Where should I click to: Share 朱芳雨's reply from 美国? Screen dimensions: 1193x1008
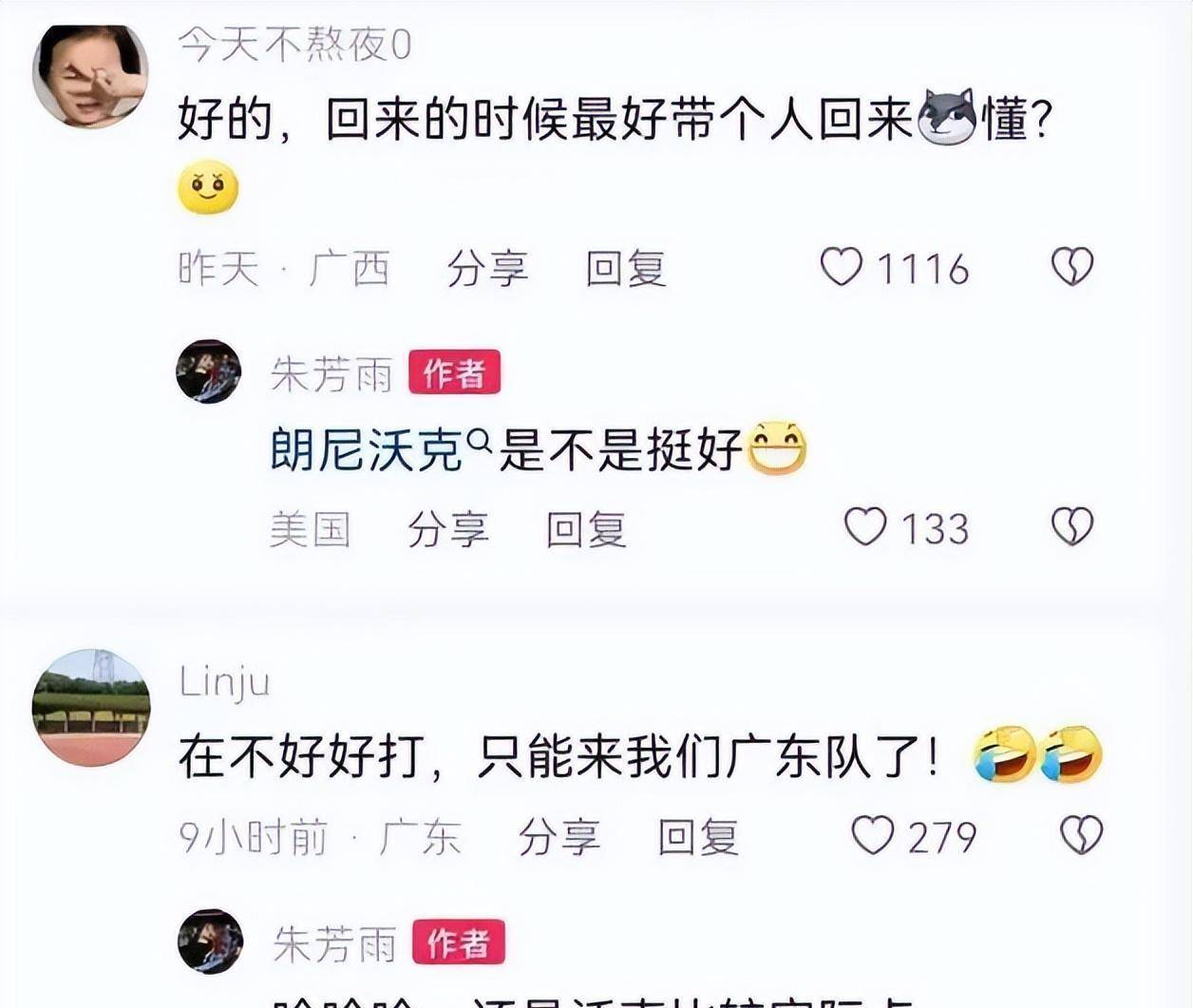[447, 529]
